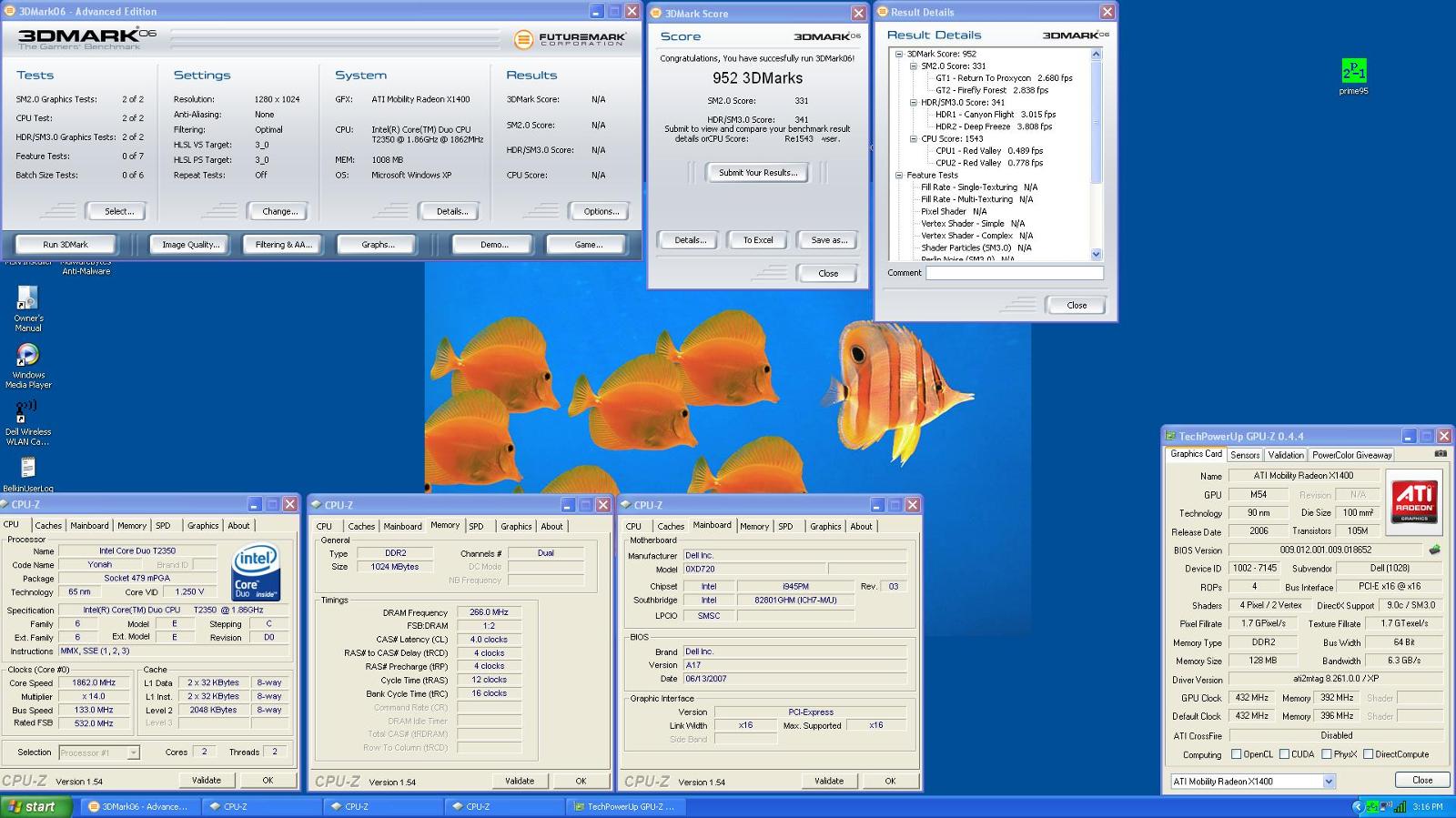Export score with the To Excel button
This screenshot has height=818, width=1456.
[x=758, y=240]
